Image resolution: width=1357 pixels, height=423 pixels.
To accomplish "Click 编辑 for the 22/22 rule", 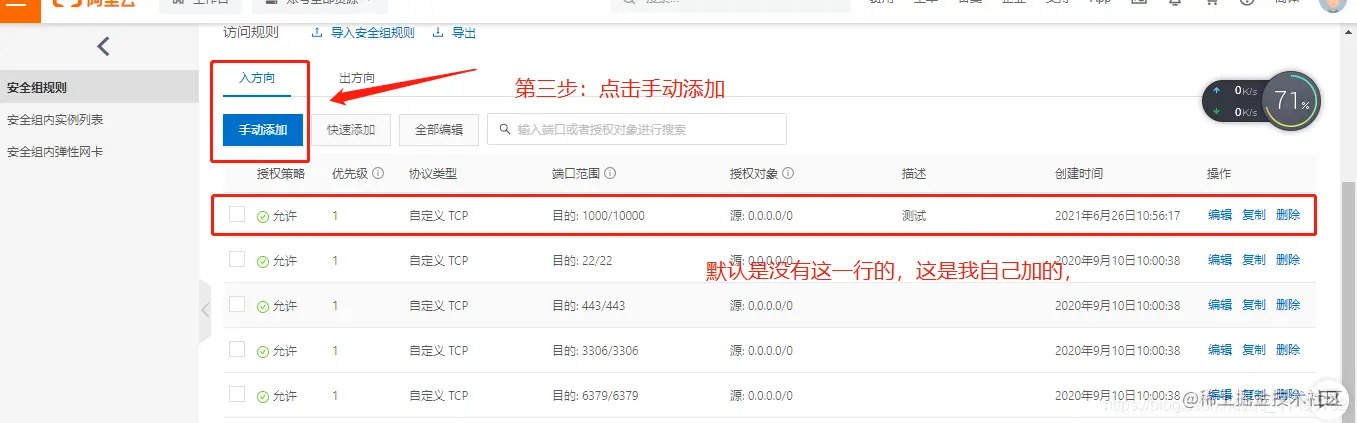I will click(1220, 260).
